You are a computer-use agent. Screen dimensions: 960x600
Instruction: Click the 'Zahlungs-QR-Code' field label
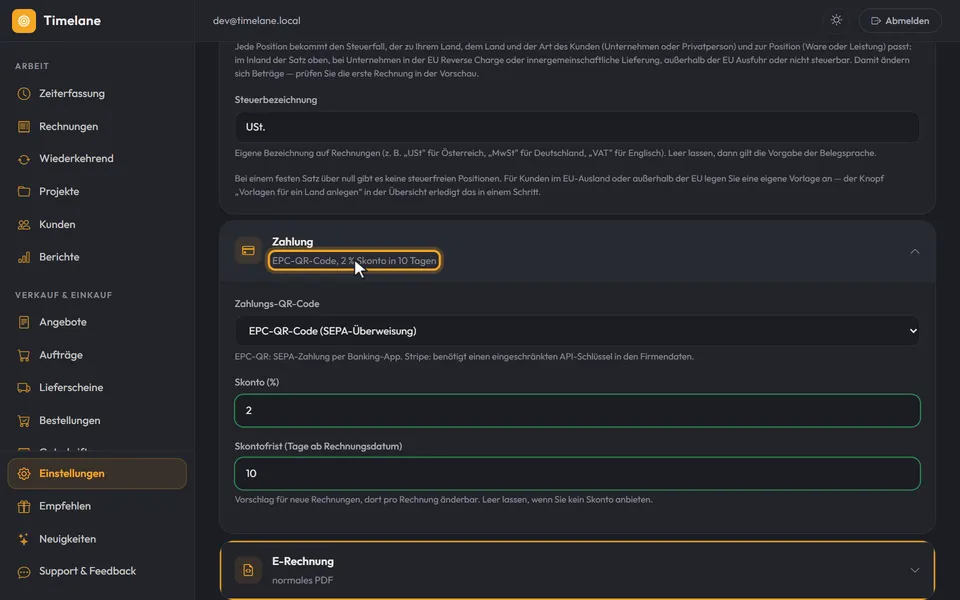coord(277,304)
